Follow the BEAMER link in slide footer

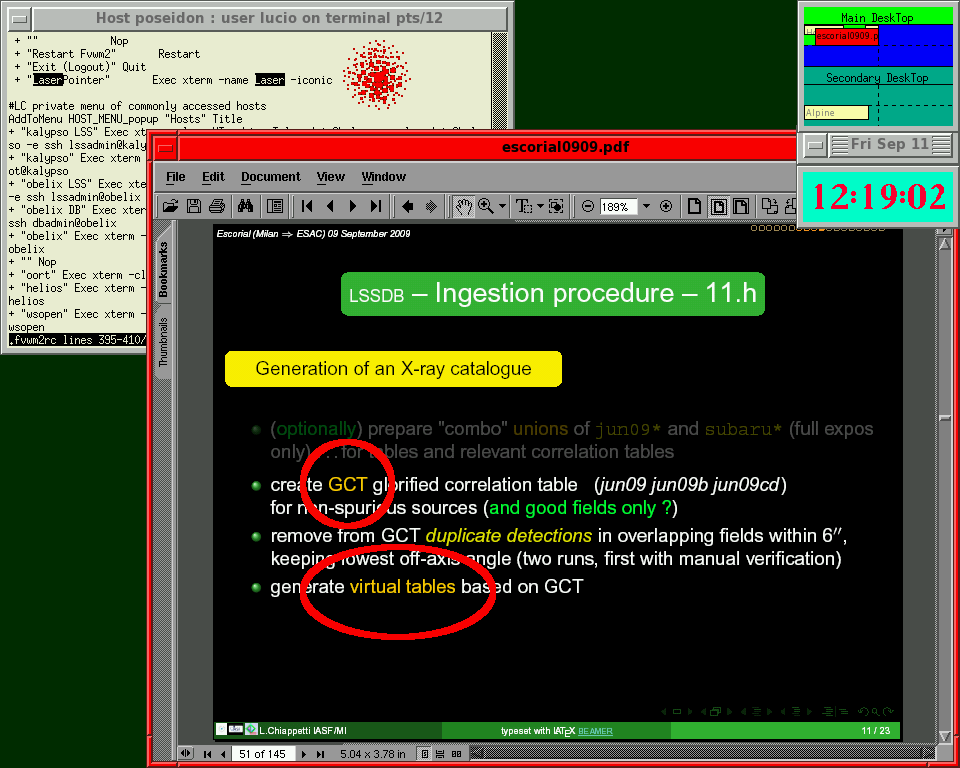(595, 731)
